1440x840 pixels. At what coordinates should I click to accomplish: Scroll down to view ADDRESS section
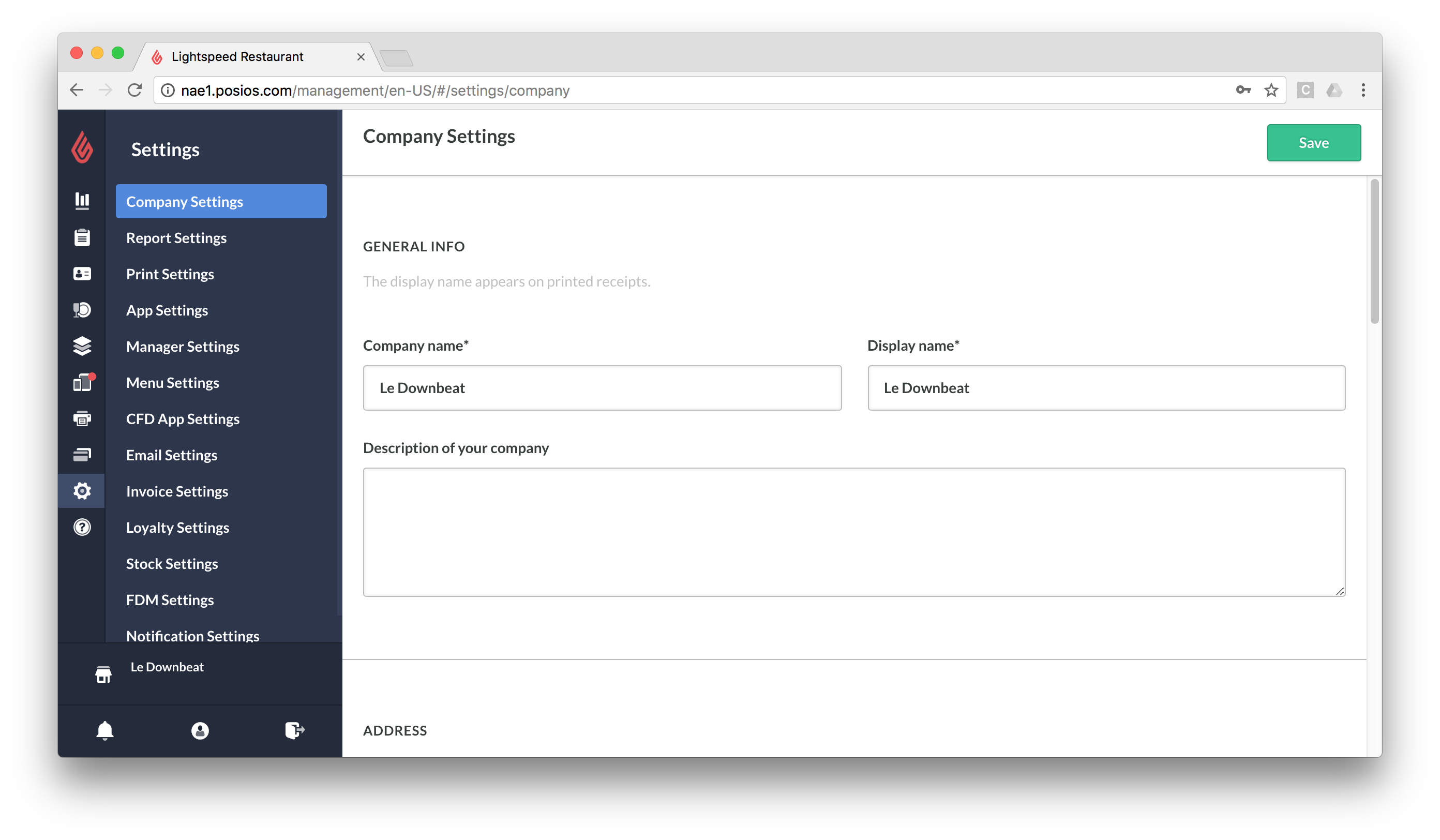395,730
